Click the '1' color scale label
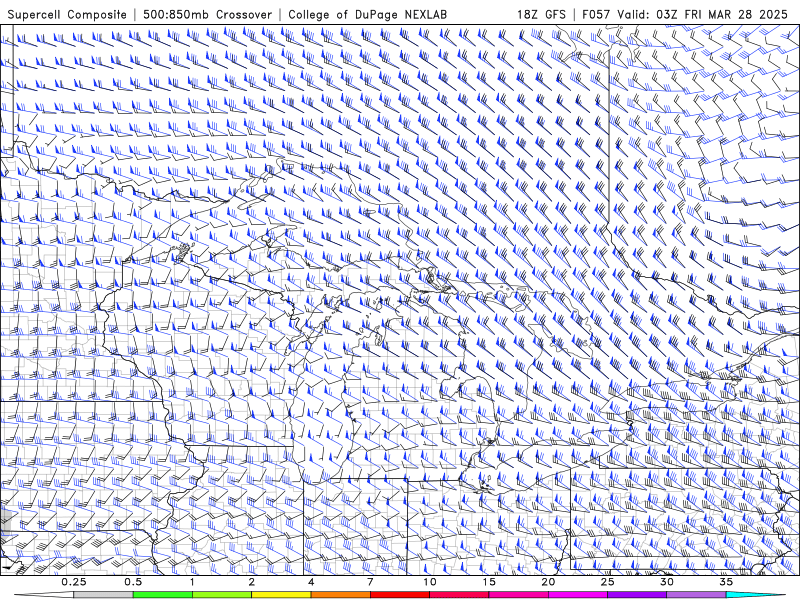Image resolution: width=800 pixels, height=600 pixels. click(192, 582)
